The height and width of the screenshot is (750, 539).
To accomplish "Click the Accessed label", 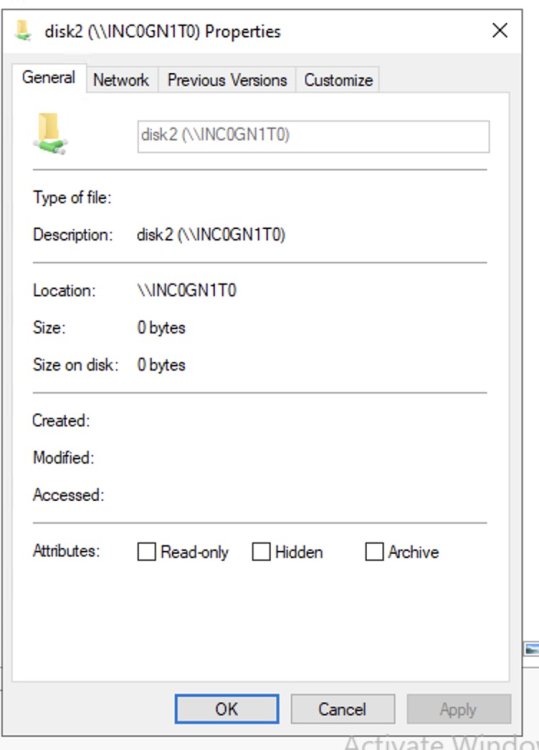I will point(68,495).
